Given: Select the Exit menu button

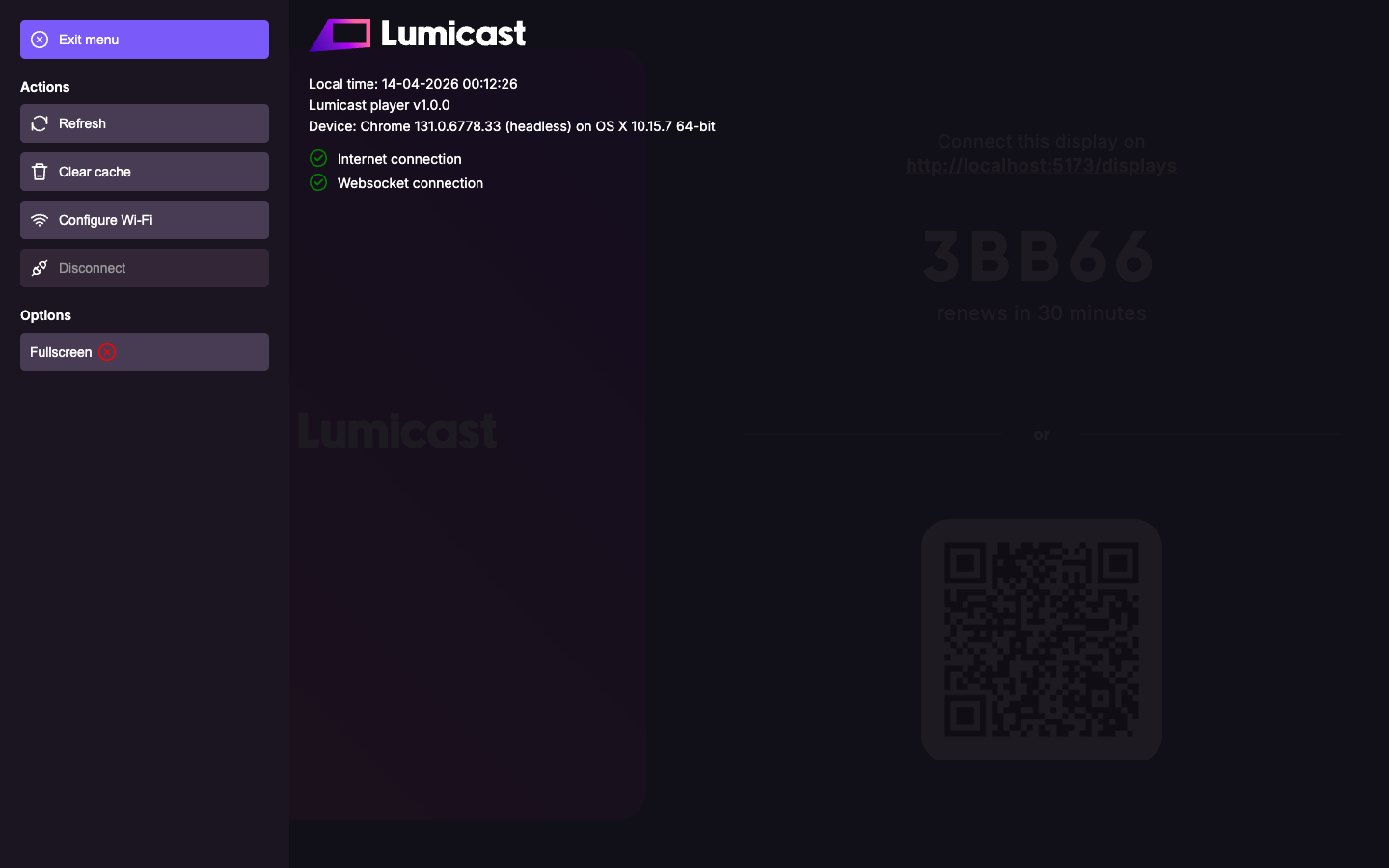Looking at the screenshot, I should click(145, 40).
